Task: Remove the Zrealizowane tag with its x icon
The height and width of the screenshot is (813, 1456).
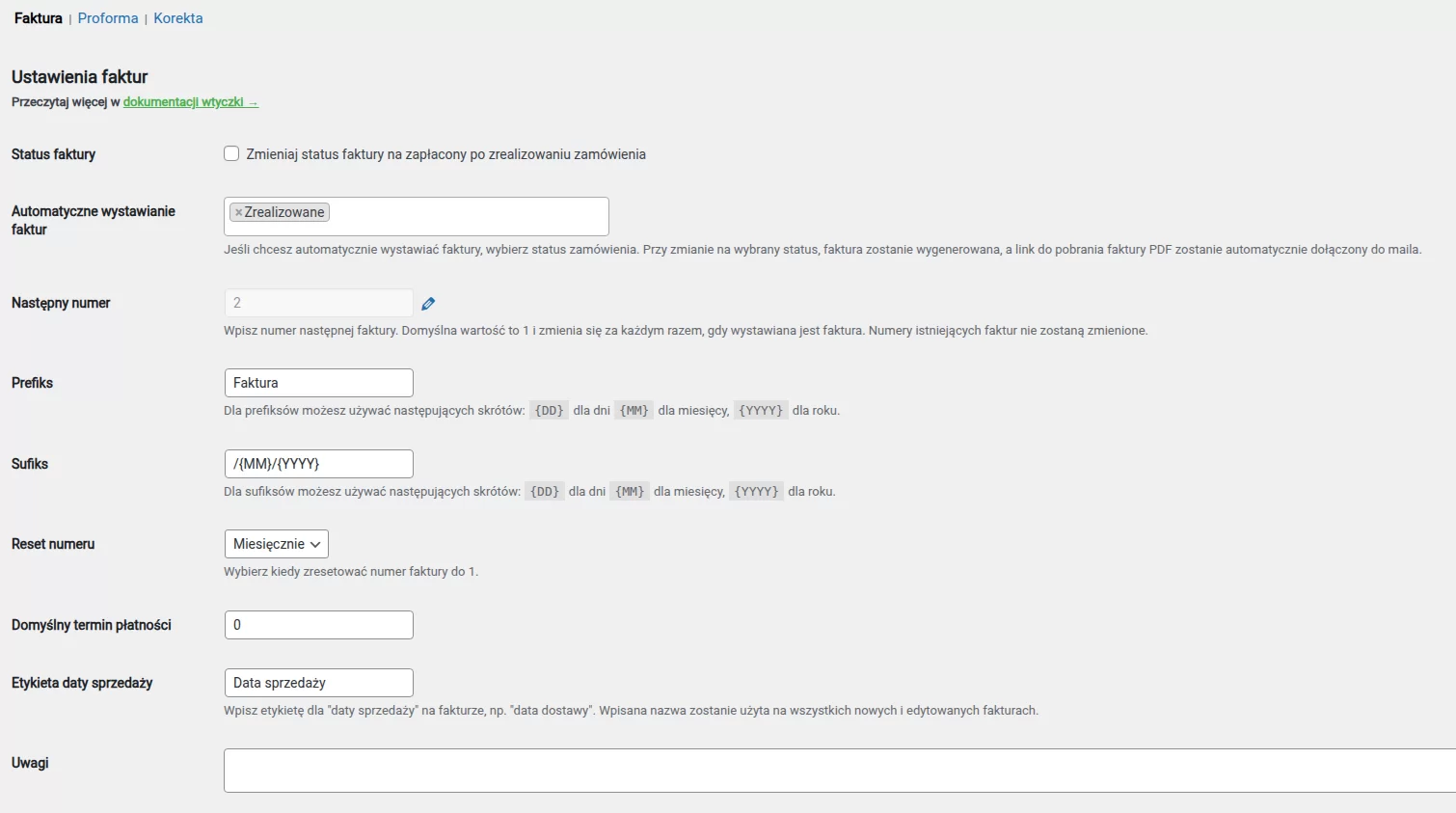Action: 238,212
